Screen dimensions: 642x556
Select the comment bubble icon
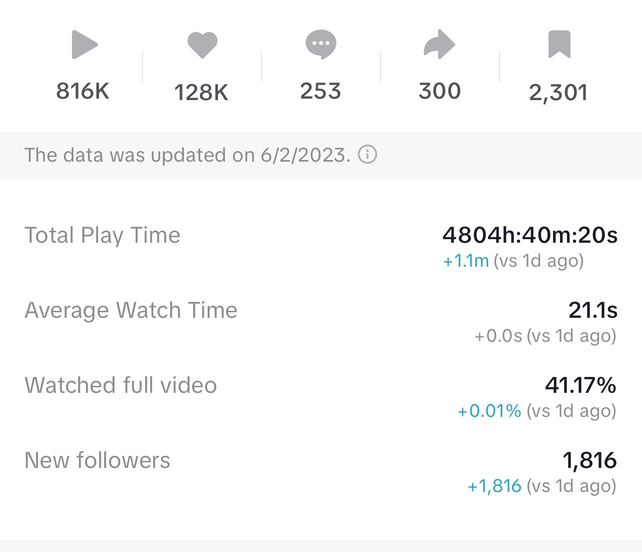320,45
